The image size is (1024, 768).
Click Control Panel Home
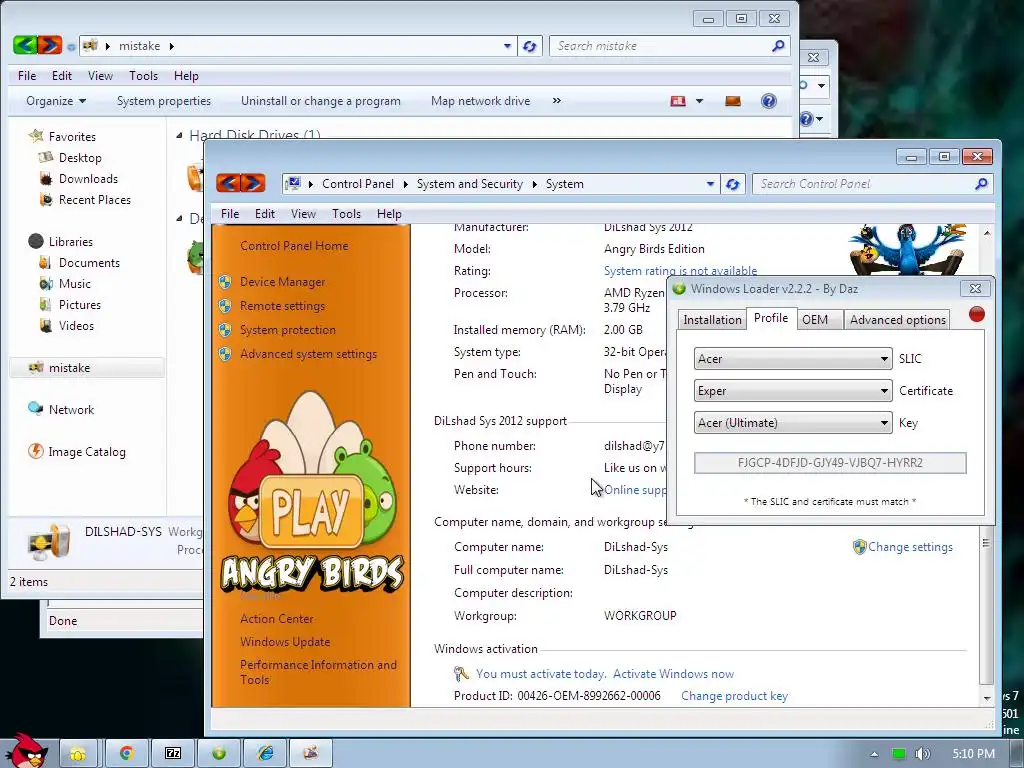(294, 246)
